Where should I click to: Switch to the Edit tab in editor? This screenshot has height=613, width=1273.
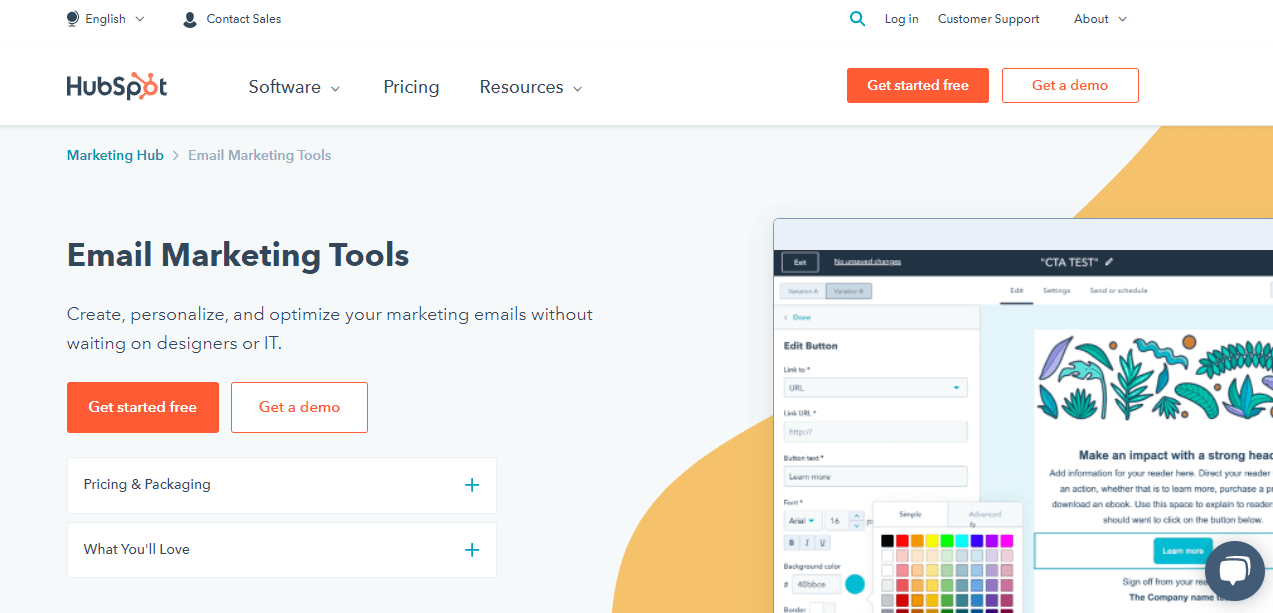[x=1016, y=291]
